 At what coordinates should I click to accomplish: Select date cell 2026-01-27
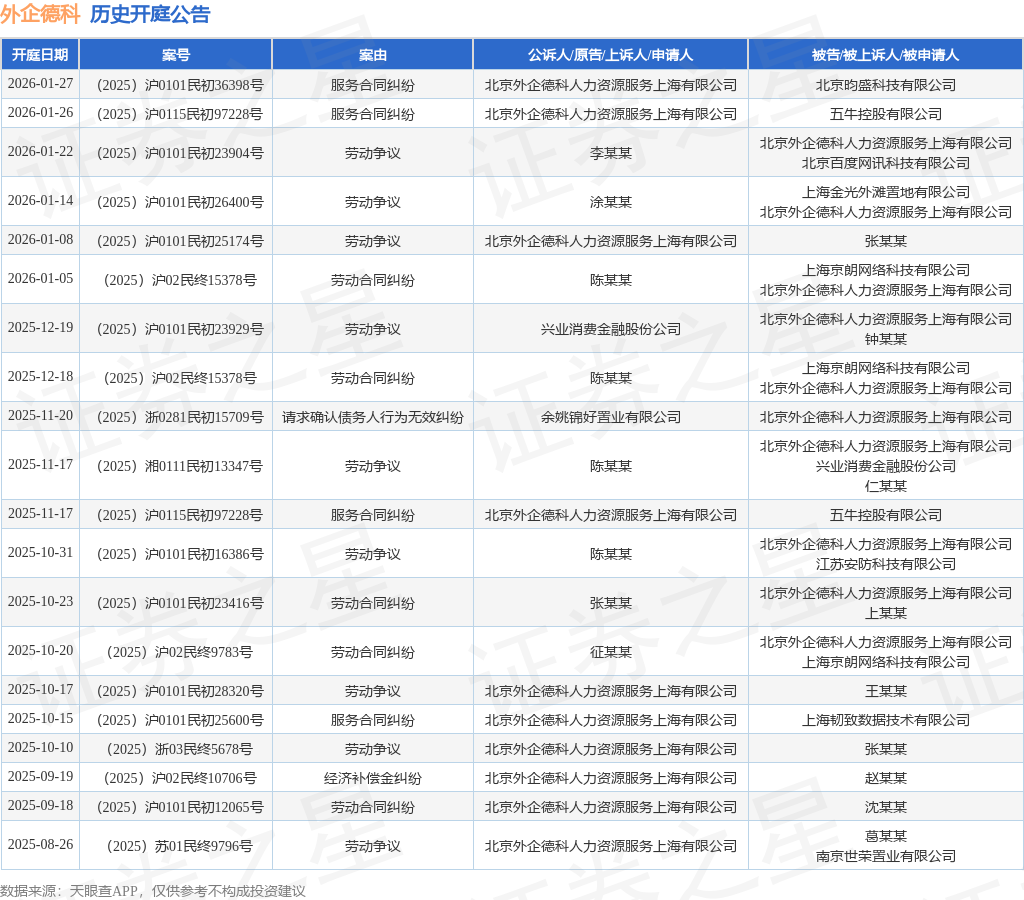click(x=40, y=84)
